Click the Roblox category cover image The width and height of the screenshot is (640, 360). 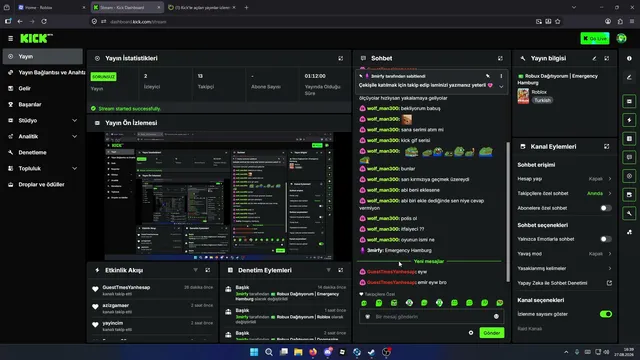[523, 96]
